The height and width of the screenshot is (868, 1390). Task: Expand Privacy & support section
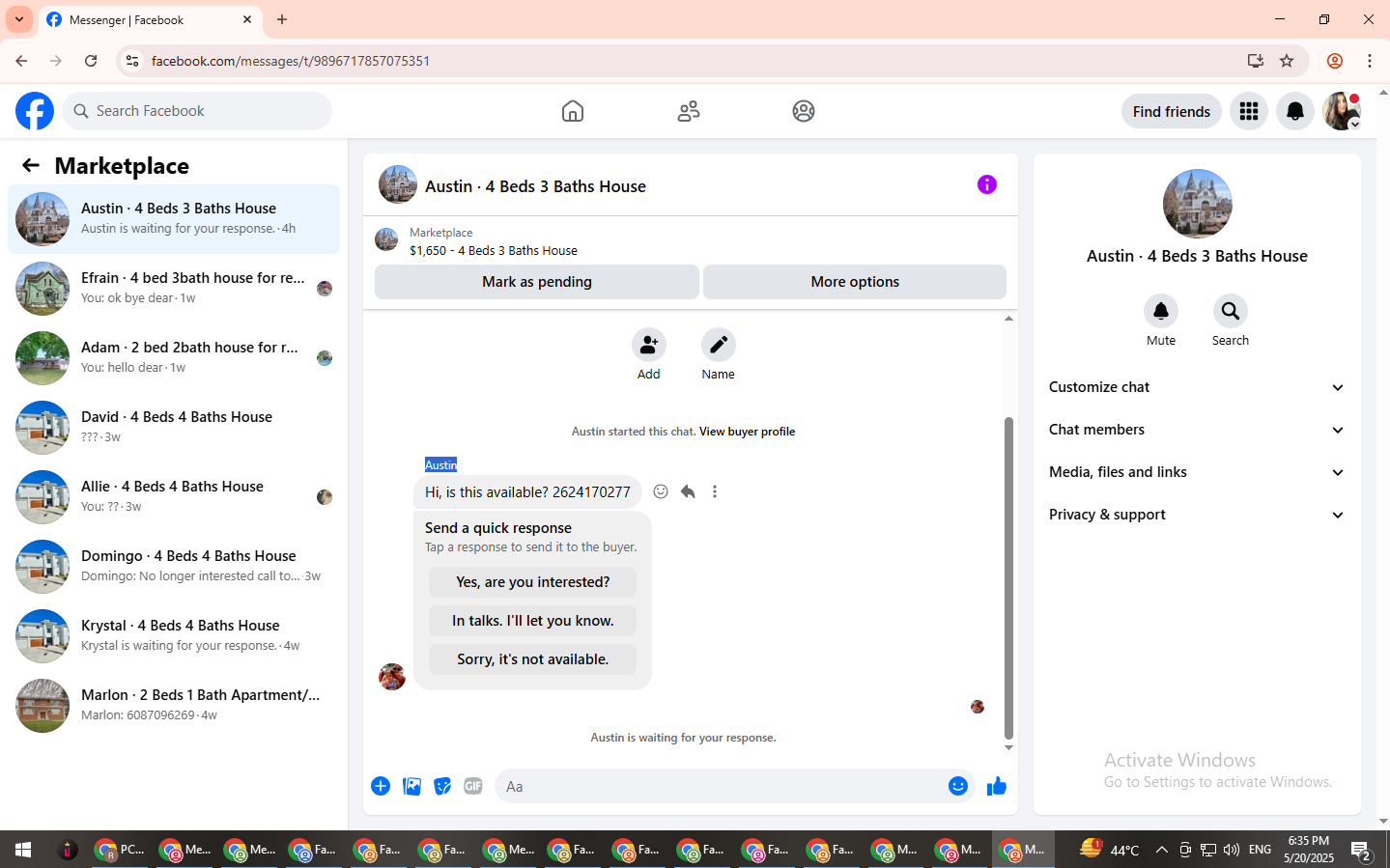pyautogui.click(x=1197, y=515)
